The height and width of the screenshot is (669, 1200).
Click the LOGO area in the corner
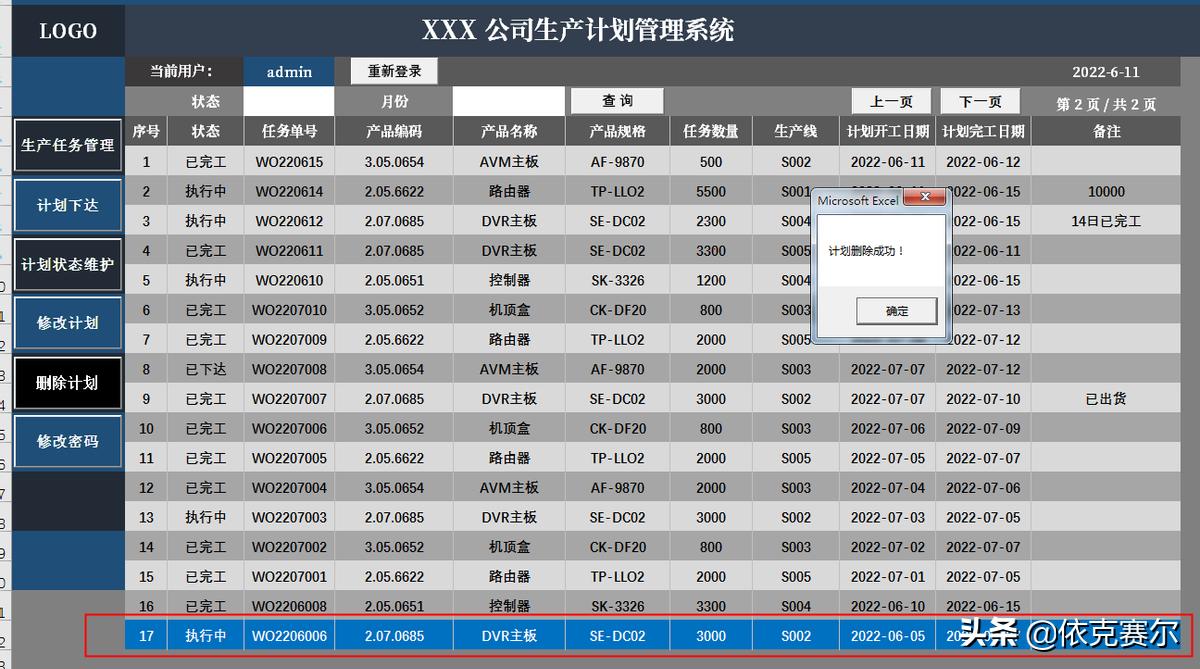click(66, 30)
